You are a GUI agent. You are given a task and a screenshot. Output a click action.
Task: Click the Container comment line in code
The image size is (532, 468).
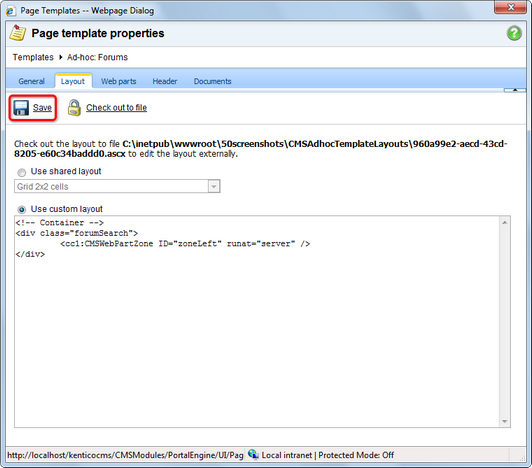59,223
